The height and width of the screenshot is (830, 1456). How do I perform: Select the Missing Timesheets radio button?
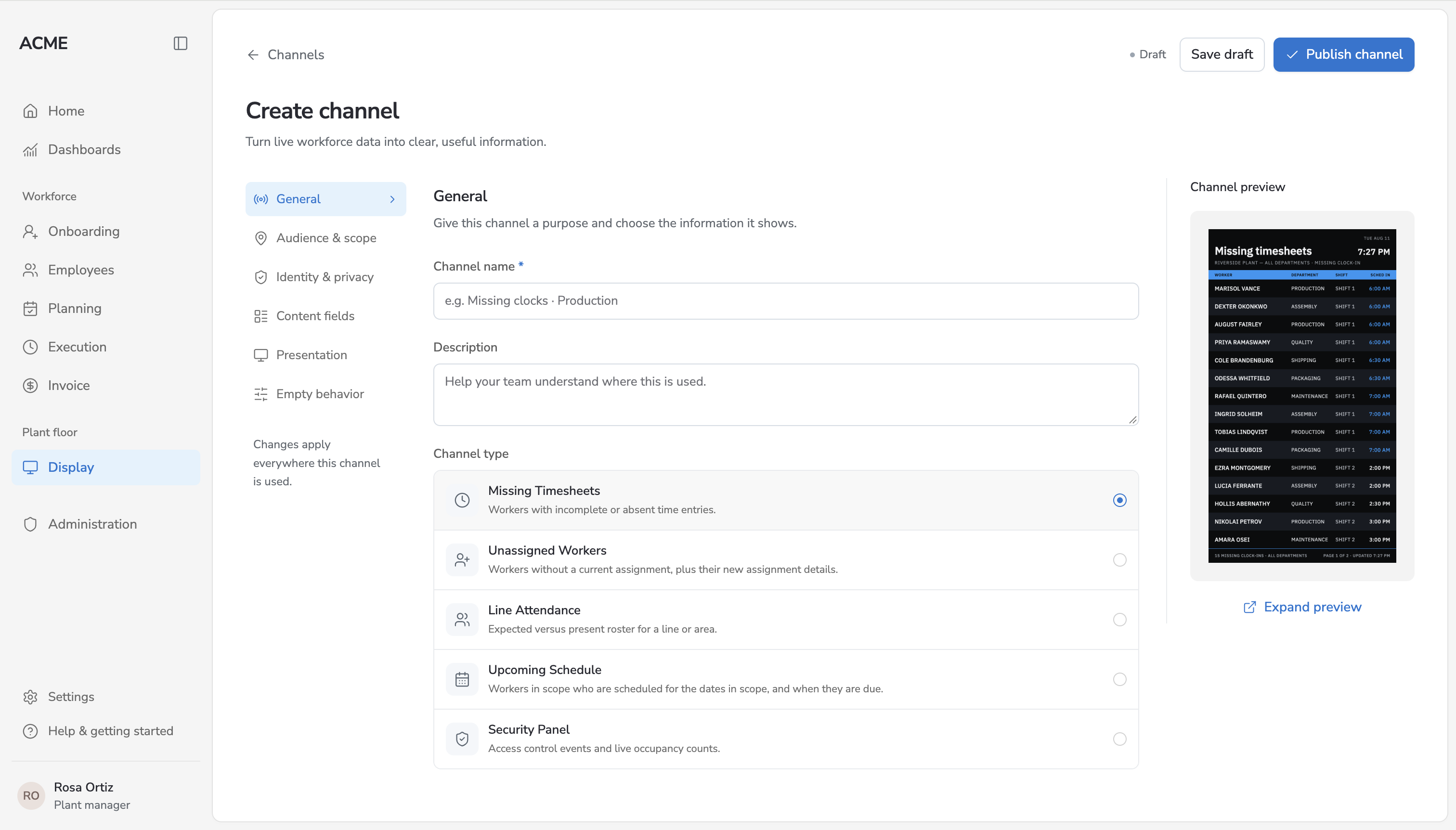(x=1119, y=500)
